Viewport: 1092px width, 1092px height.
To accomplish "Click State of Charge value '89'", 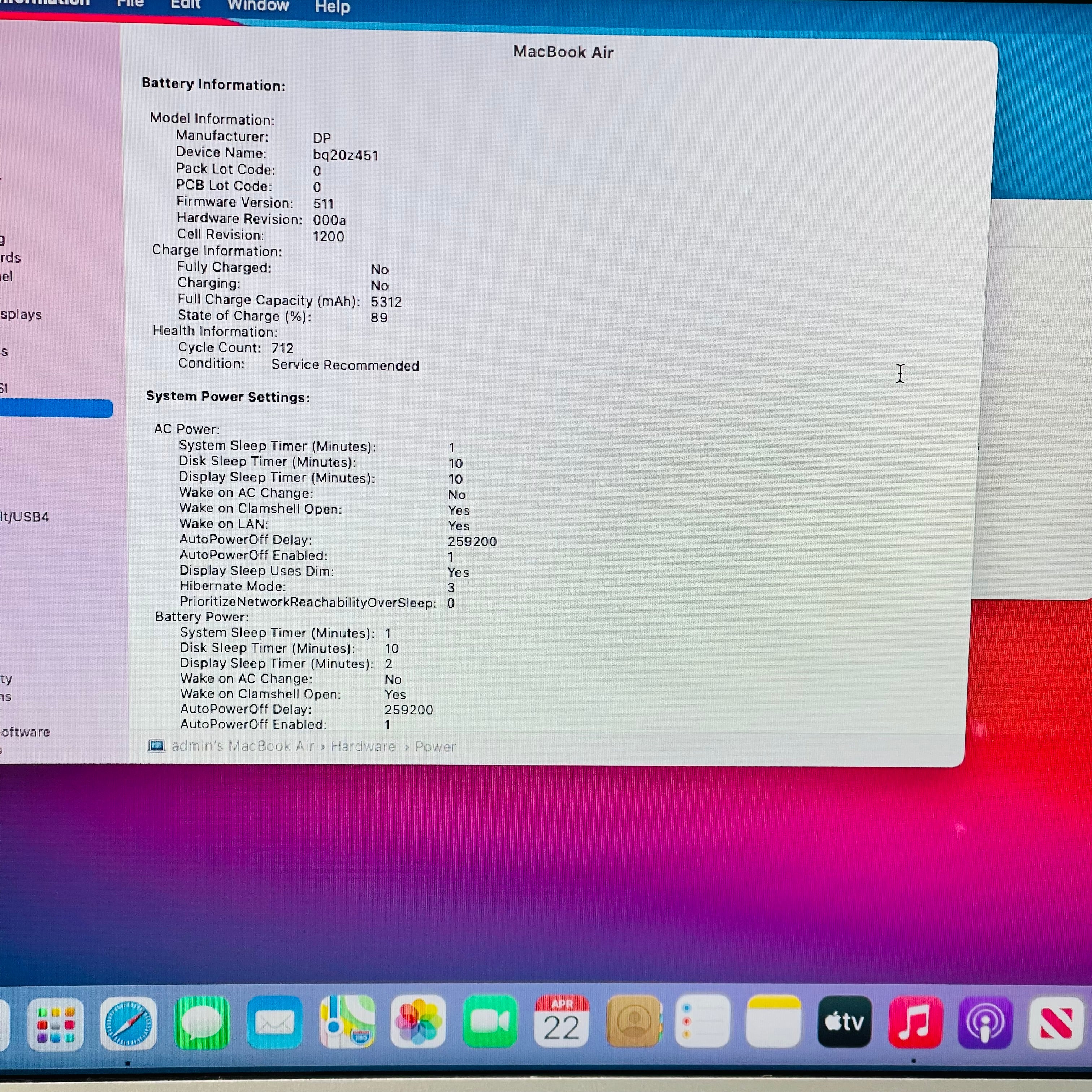I will (379, 318).
